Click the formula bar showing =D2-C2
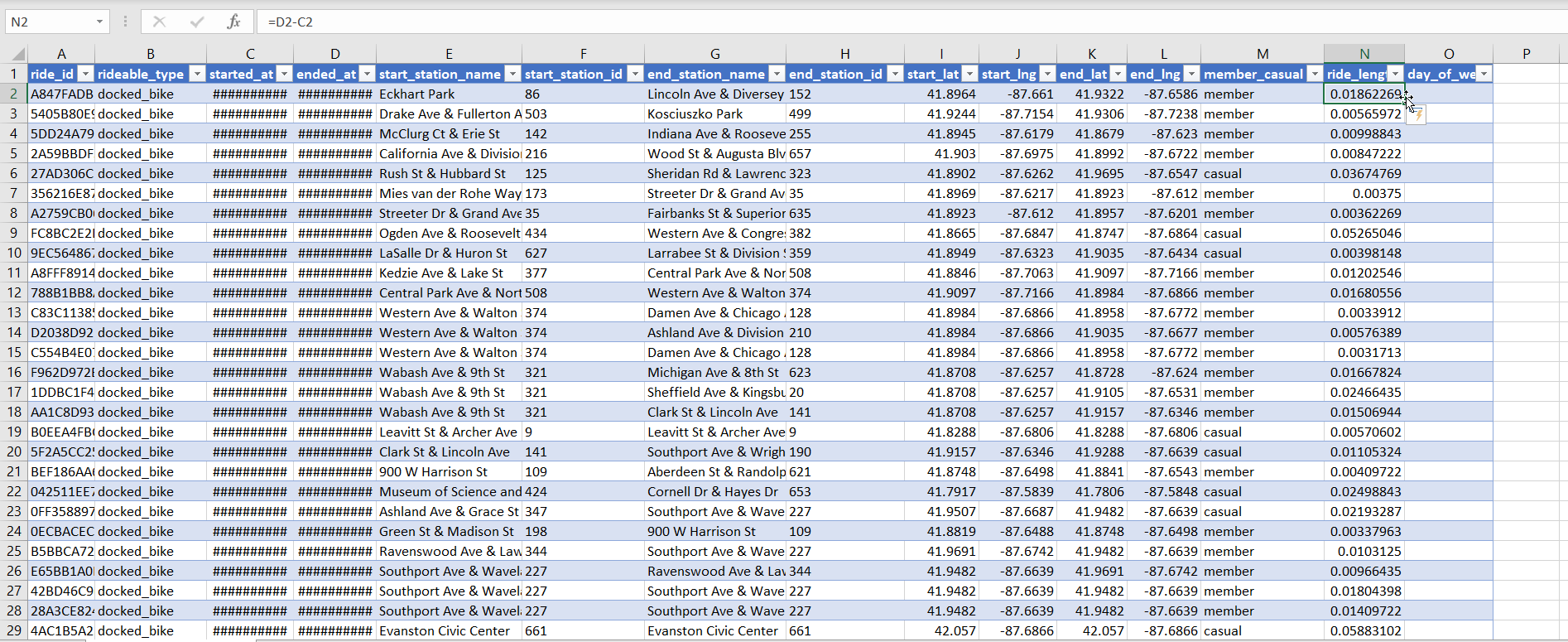 911,22
